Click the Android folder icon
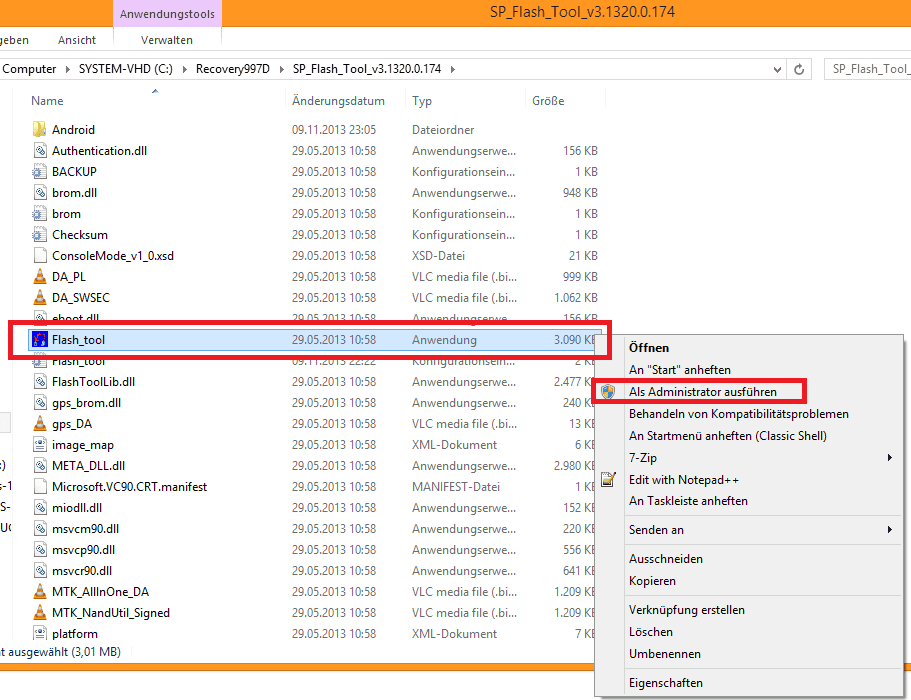Viewport: 911px width, 700px height. pyautogui.click(x=40, y=130)
